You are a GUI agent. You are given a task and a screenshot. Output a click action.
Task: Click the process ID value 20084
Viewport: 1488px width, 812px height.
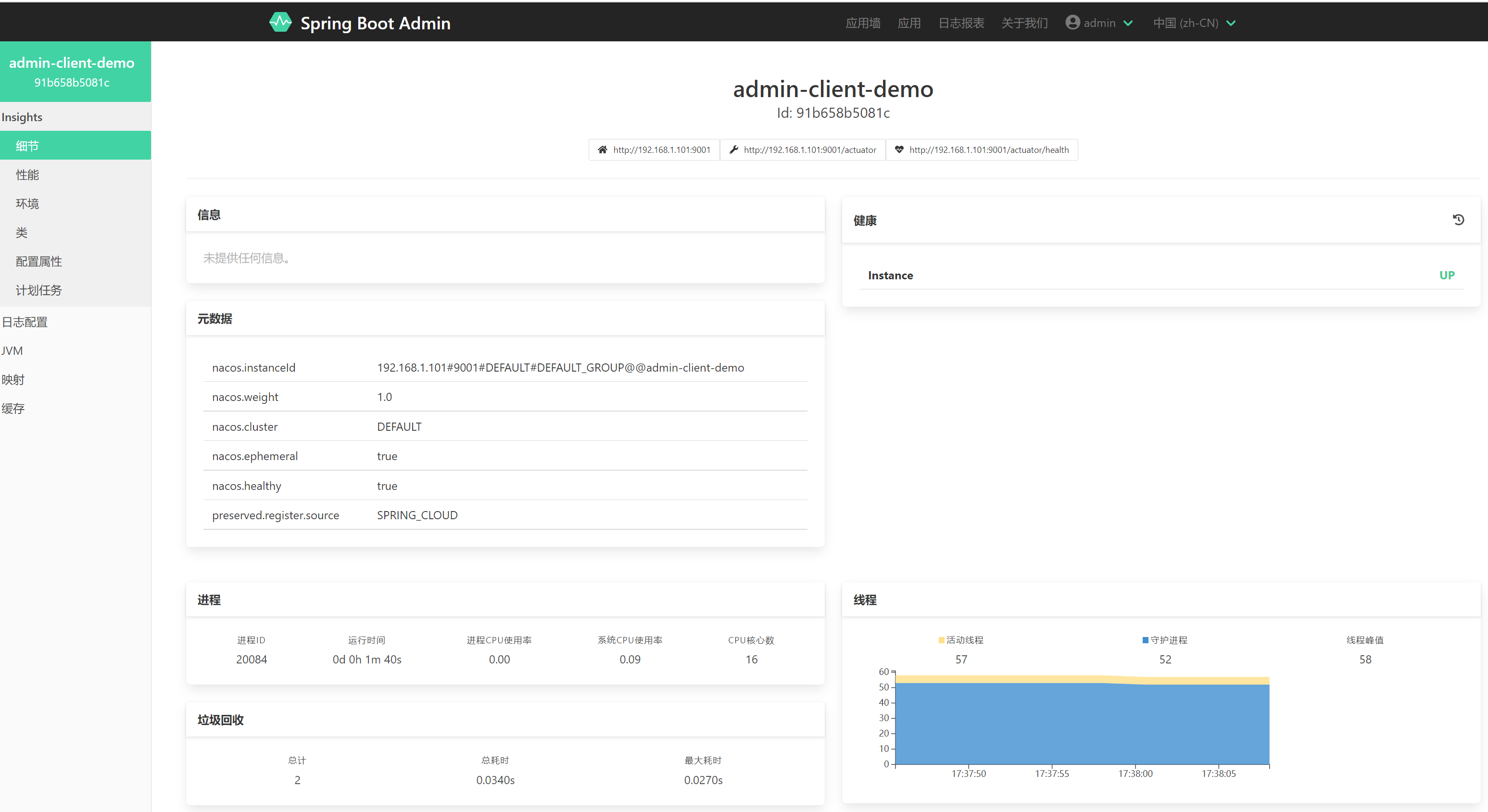pos(251,660)
